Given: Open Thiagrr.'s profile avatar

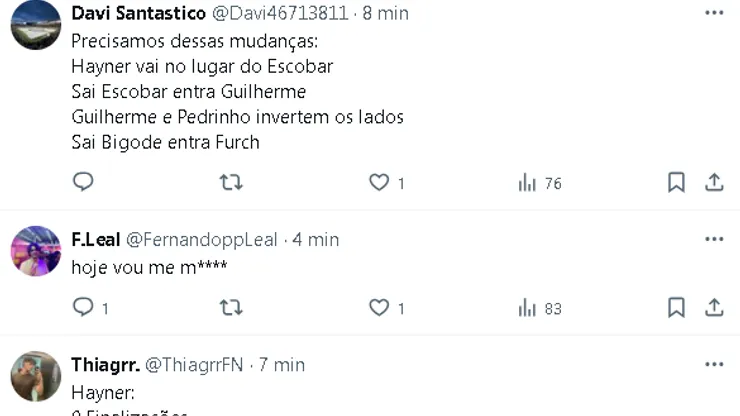Looking at the screenshot, I should point(36,376).
